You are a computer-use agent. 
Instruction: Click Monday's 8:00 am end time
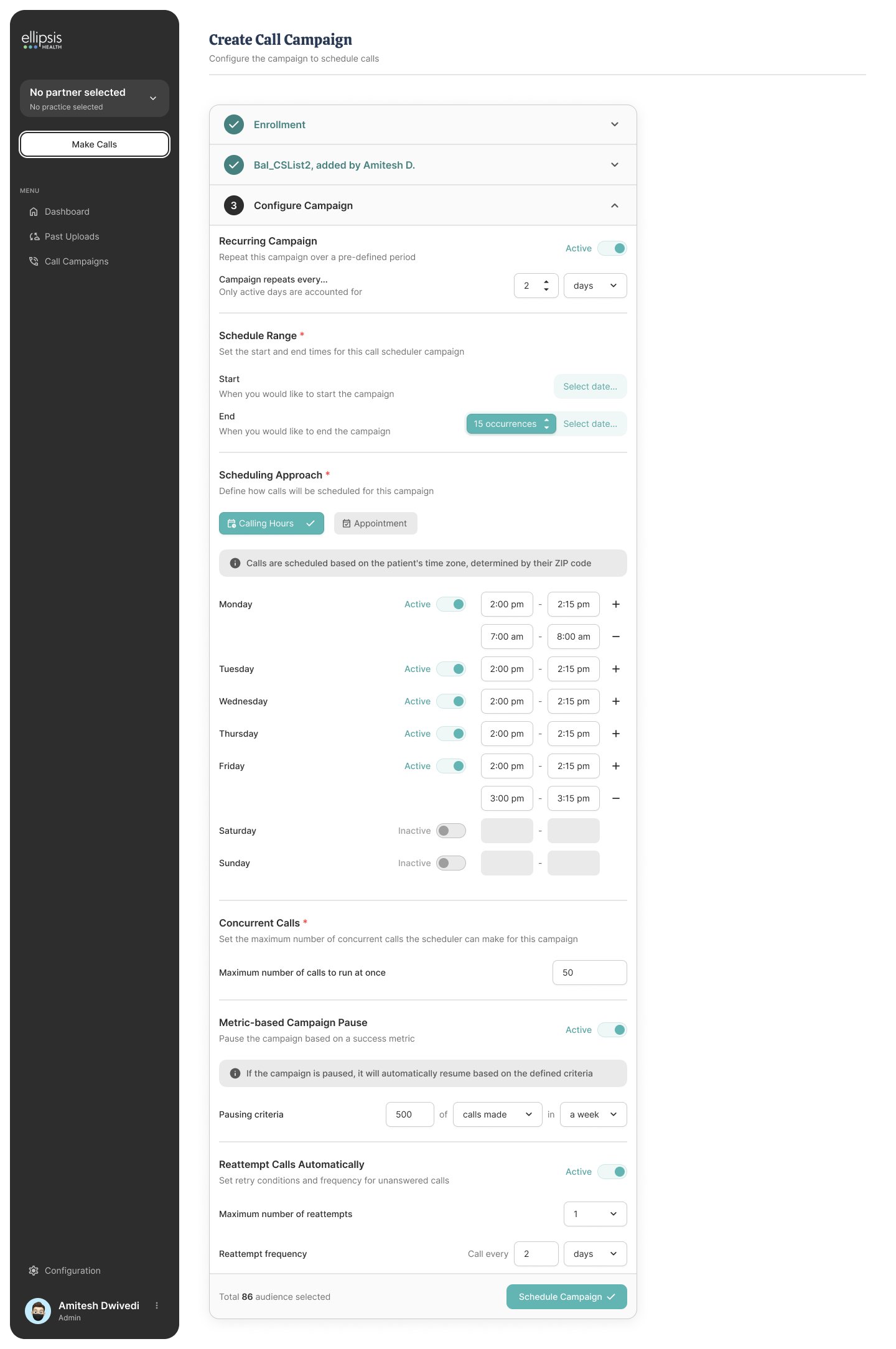tap(574, 637)
